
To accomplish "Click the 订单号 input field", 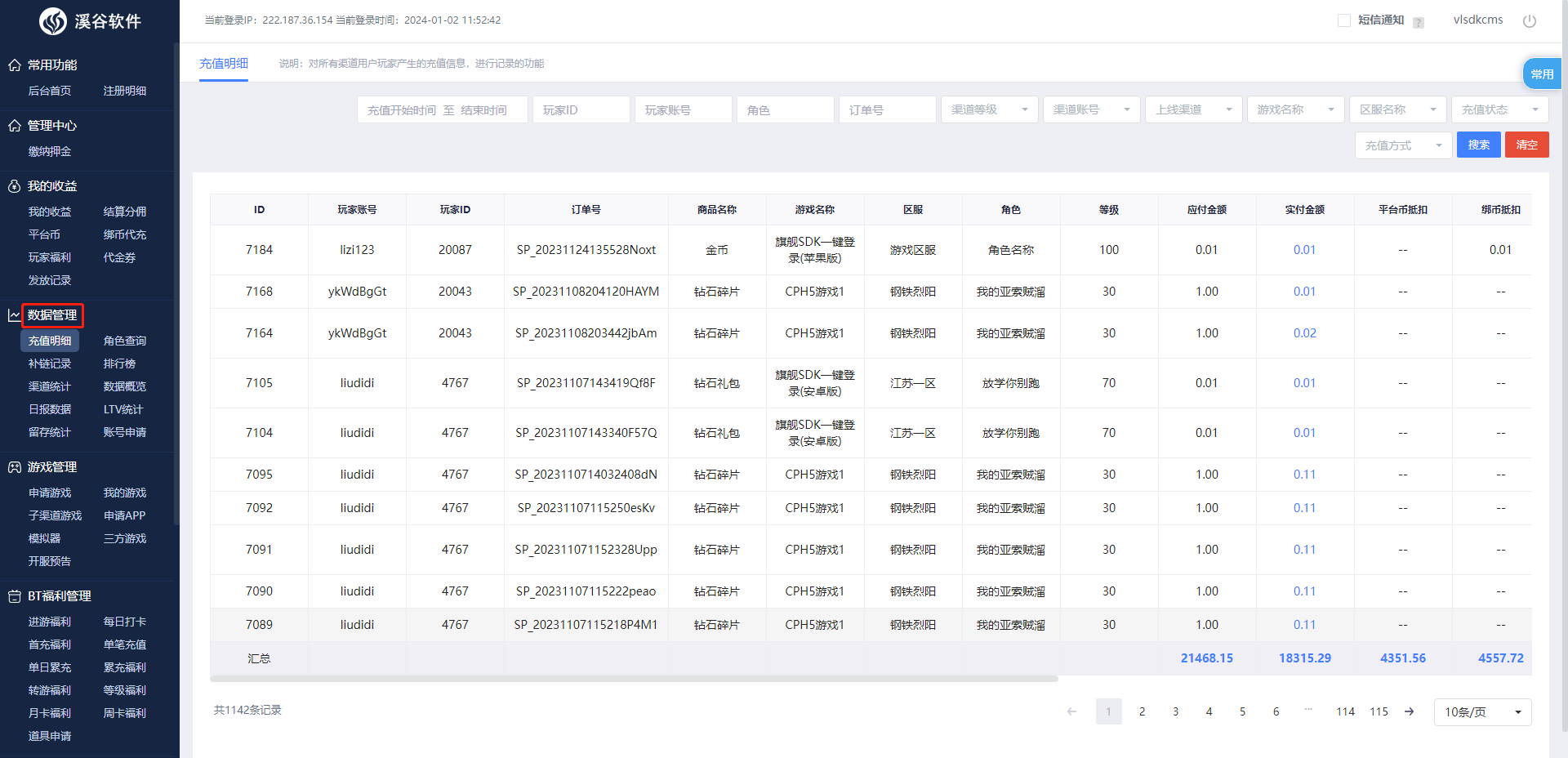I will tap(888, 109).
